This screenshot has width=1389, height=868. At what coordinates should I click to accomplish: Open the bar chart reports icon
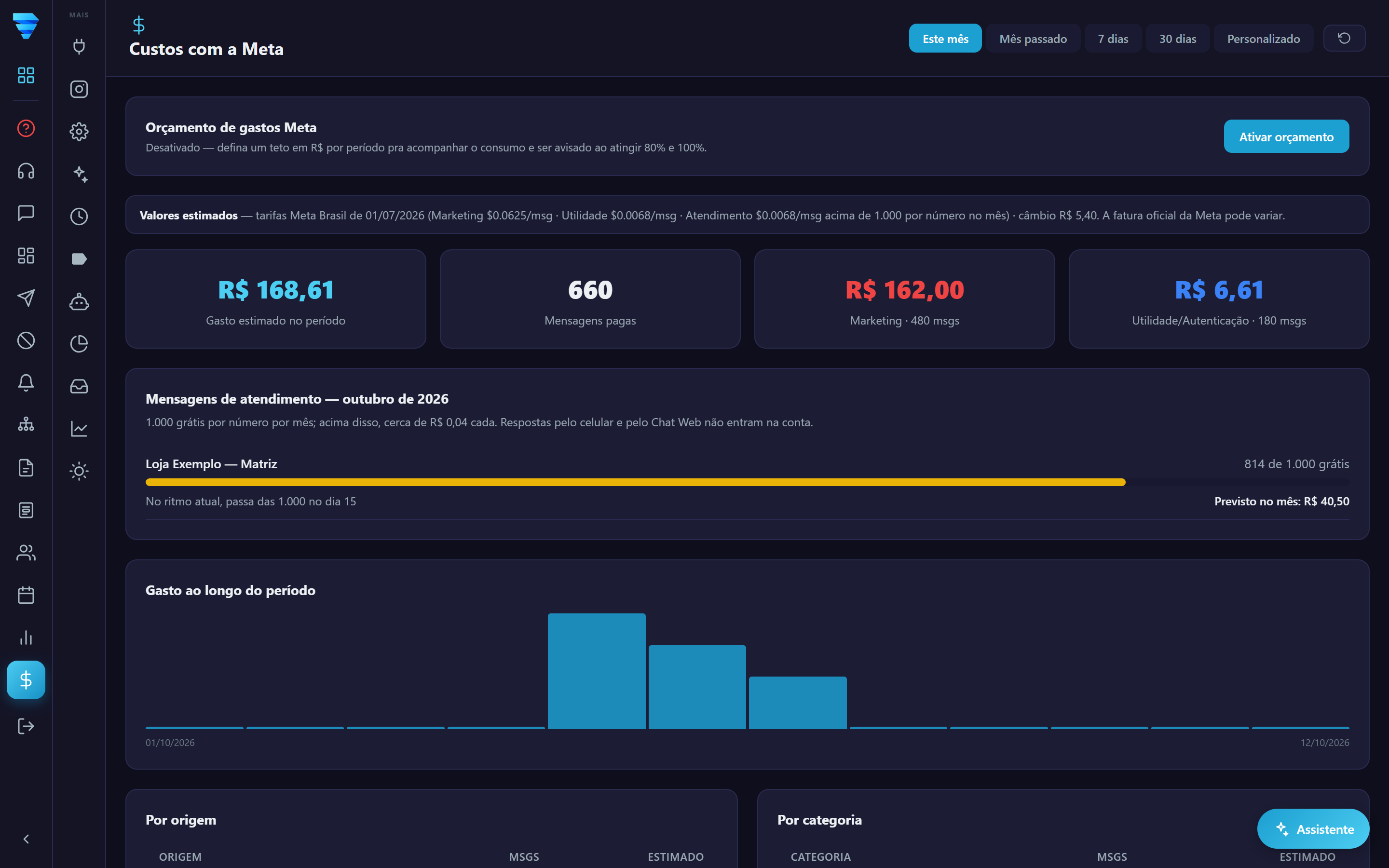click(26, 638)
